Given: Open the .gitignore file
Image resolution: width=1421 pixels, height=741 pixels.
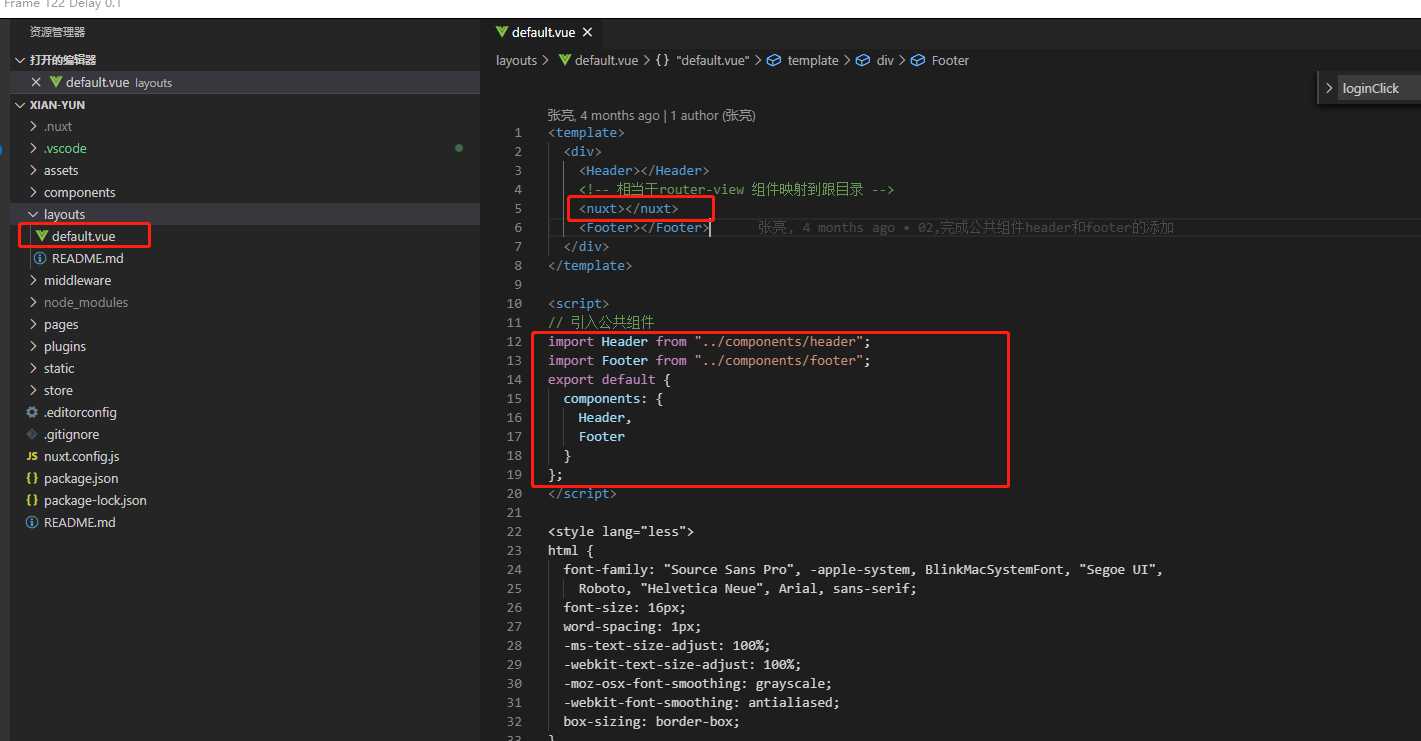Looking at the screenshot, I should click(x=245, y=434).
